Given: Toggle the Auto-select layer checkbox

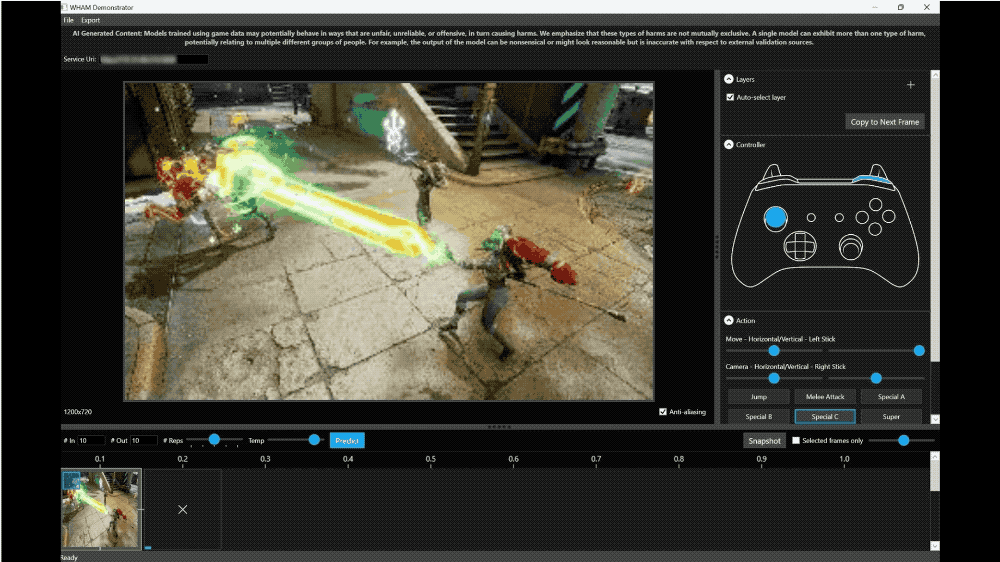Looking at the screenshot, I should (731, 97).
